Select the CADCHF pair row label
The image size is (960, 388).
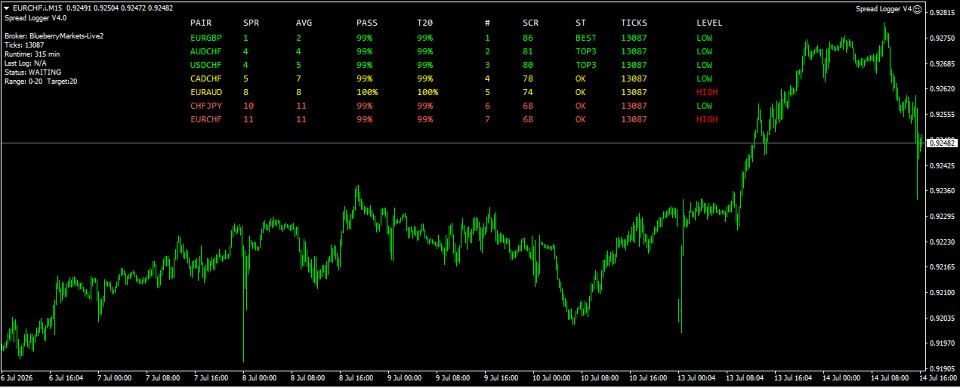(206, 78)
